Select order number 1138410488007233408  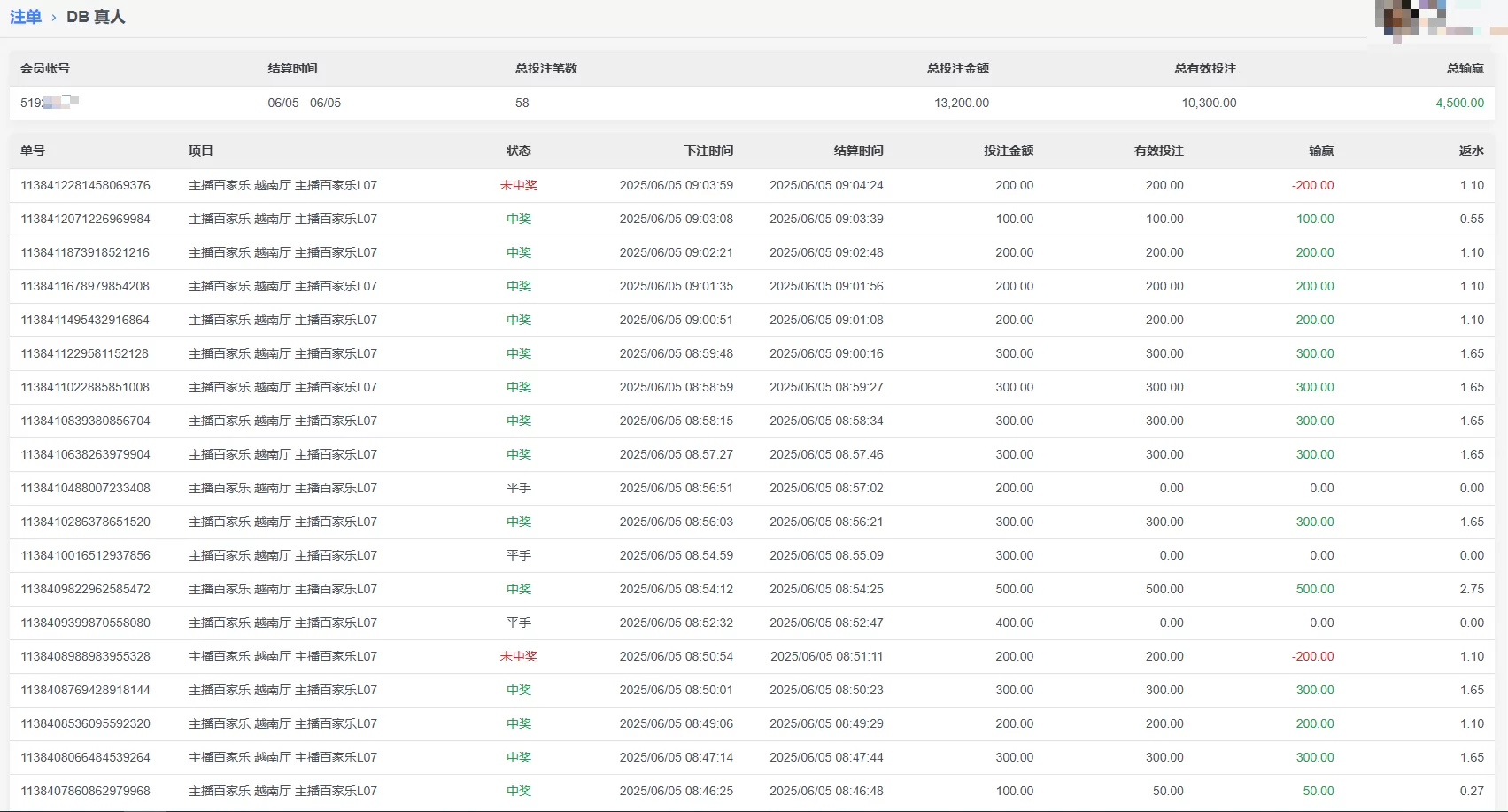(x=85, y=488)
